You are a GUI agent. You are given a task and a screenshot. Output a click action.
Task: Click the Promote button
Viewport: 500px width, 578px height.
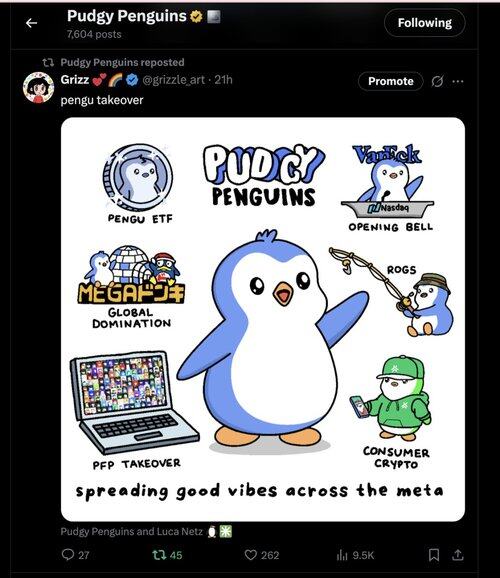390,81
